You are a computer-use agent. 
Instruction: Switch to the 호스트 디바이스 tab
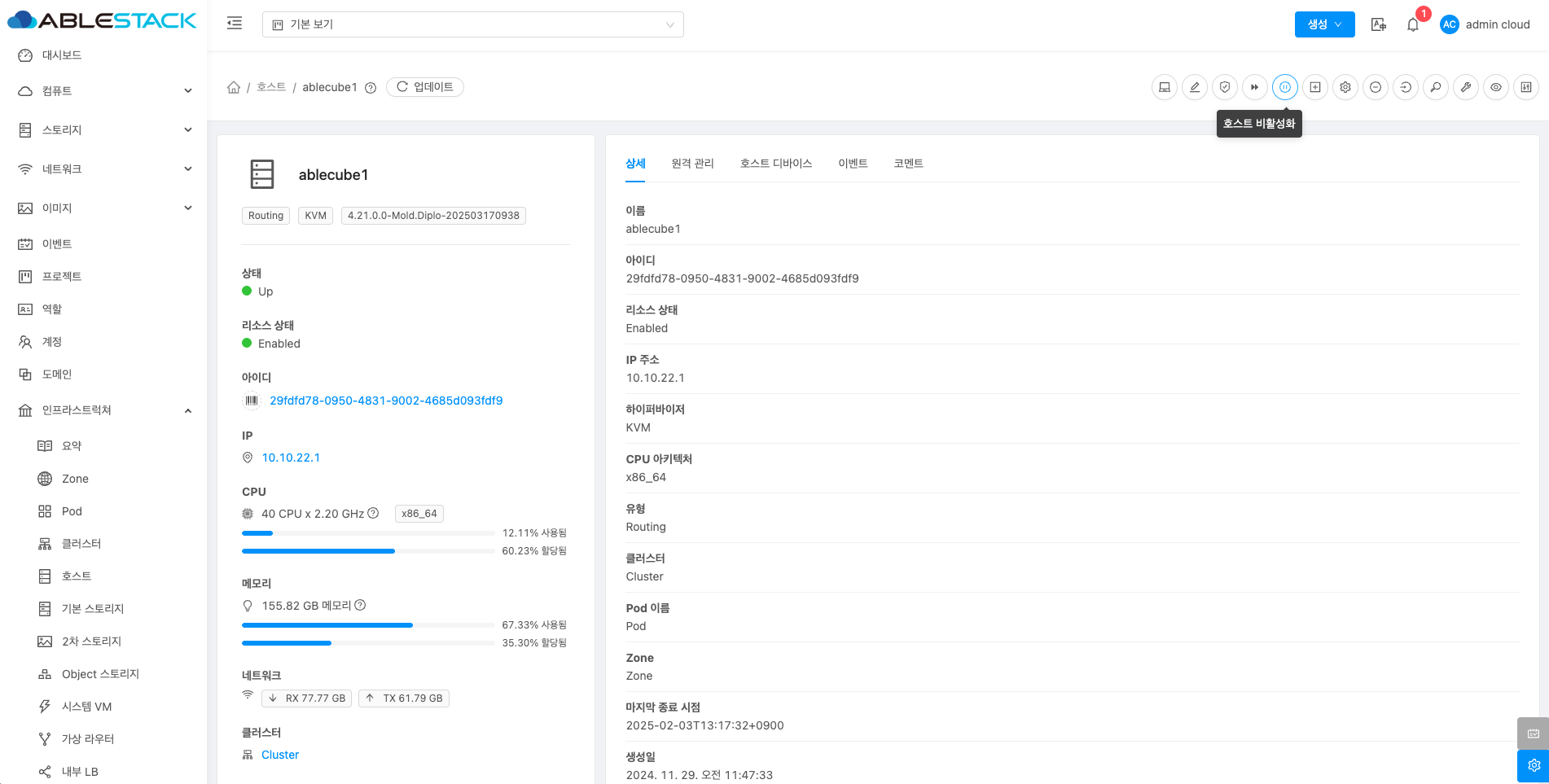[x=775, y=164]
